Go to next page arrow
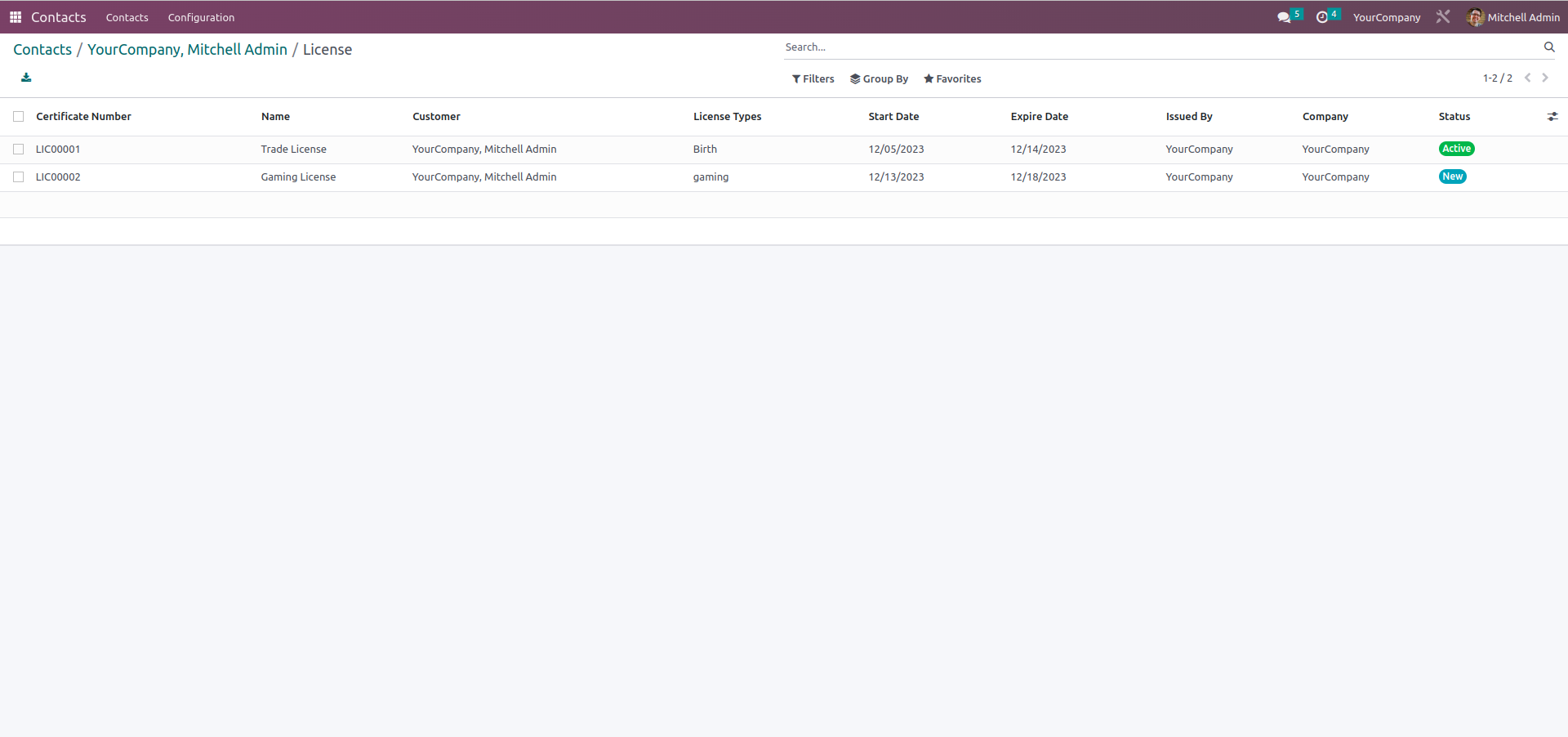 (x=1545, y=78)
